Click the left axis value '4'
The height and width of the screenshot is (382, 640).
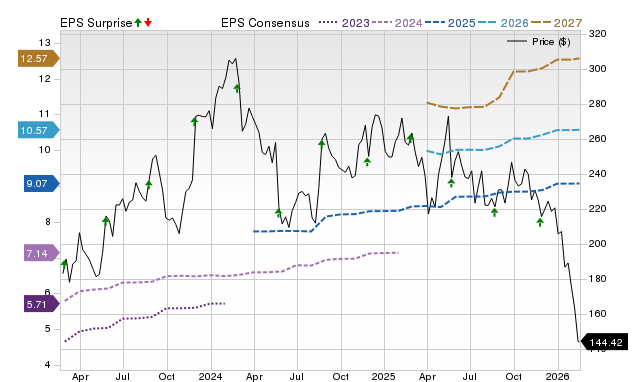[x=47, y=365]
